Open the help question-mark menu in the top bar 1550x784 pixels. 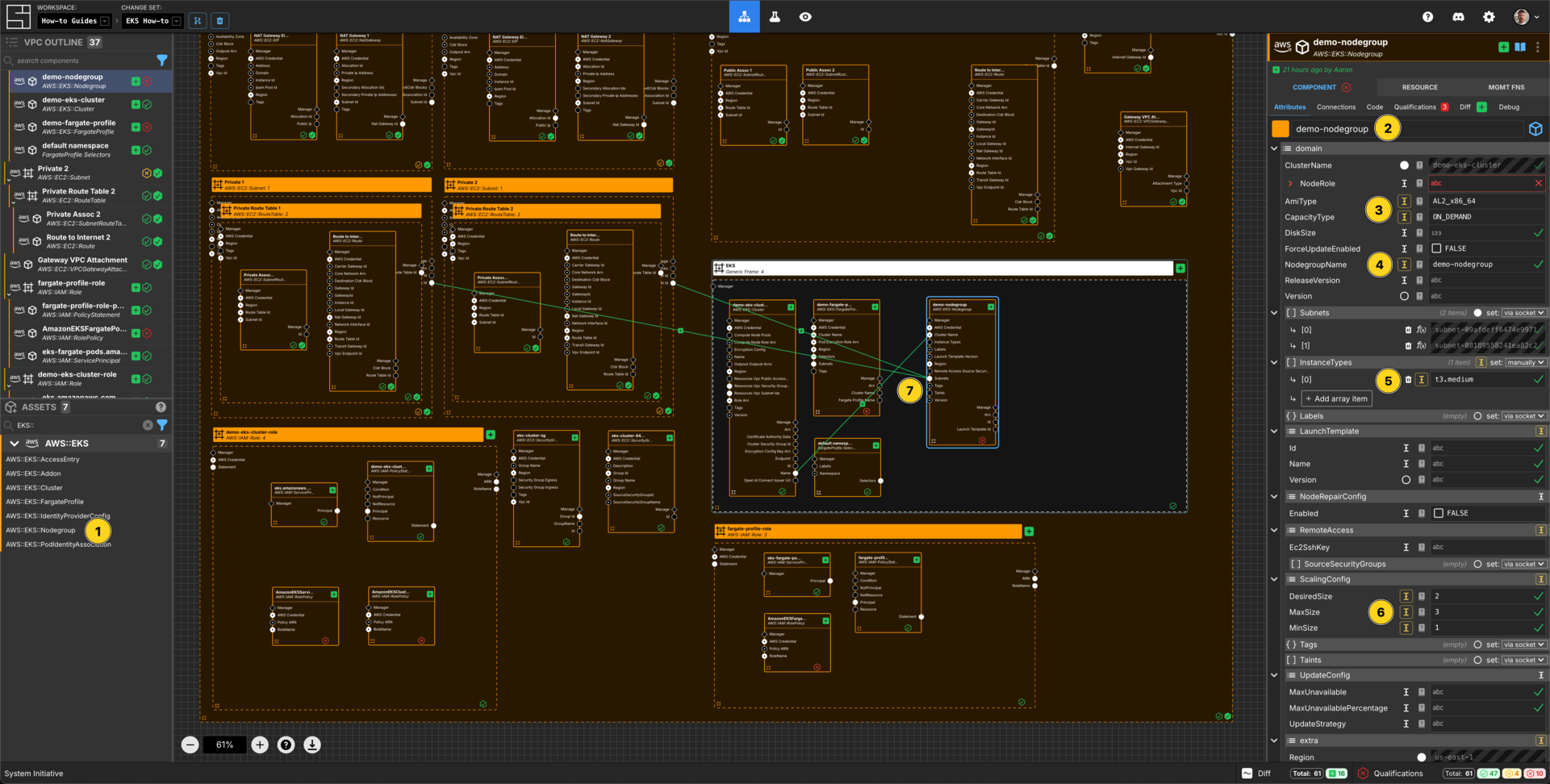tap(1427, 16)
